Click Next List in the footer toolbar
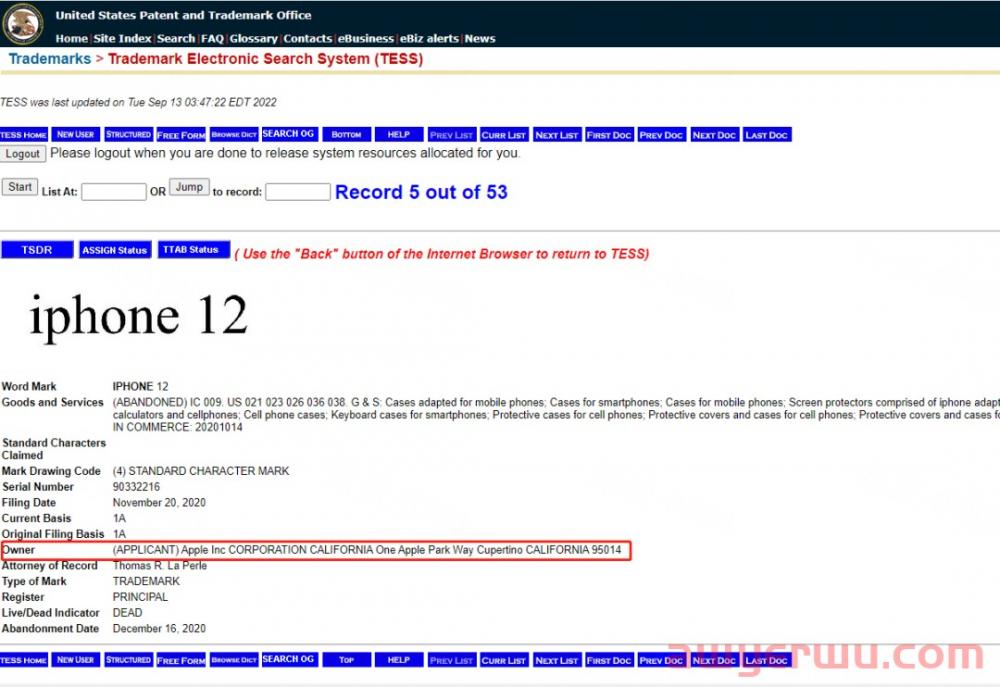Viewport: 1000px width, 687px height. tap(557, 660)
